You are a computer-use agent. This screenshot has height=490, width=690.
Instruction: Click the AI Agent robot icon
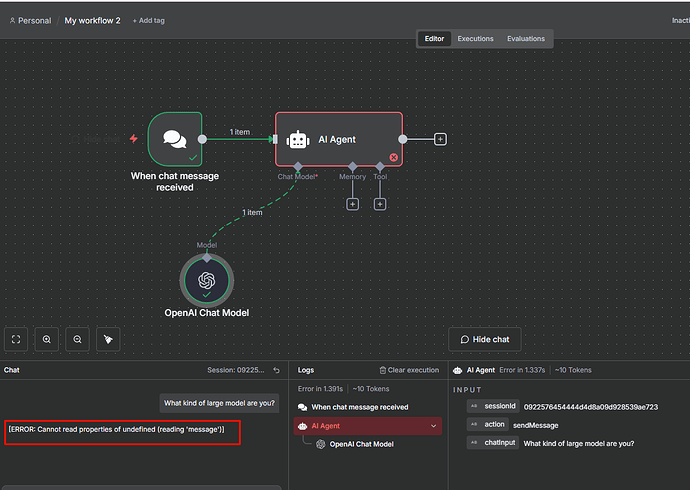pos(297,140)
